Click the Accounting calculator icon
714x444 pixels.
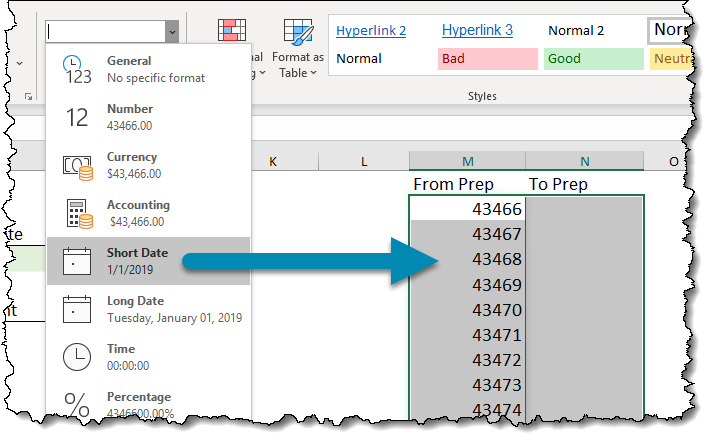(x=77, y=213)
